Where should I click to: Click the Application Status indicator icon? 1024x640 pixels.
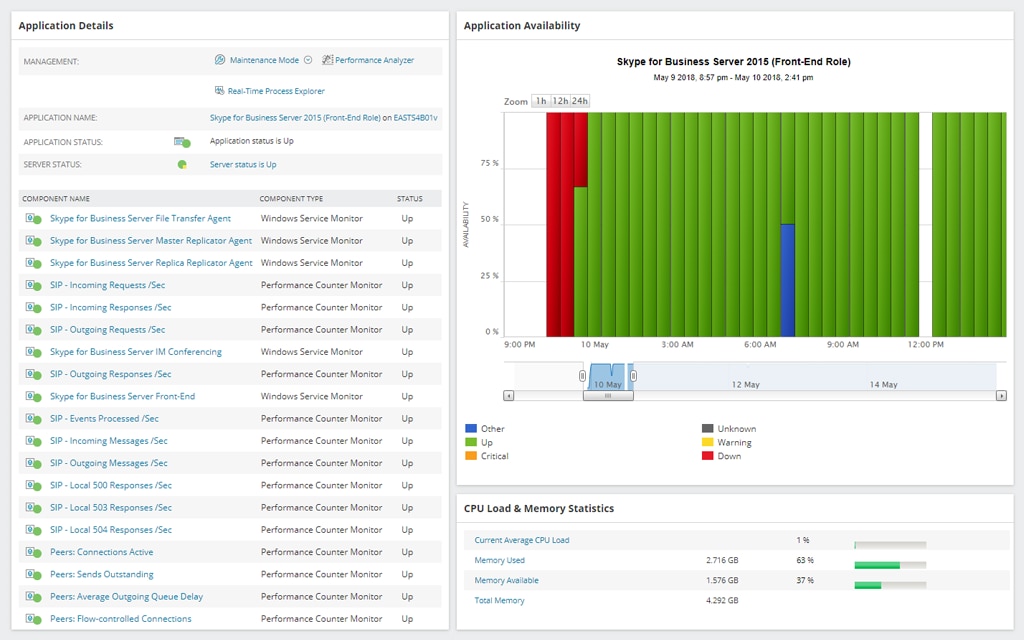point(183,140)
